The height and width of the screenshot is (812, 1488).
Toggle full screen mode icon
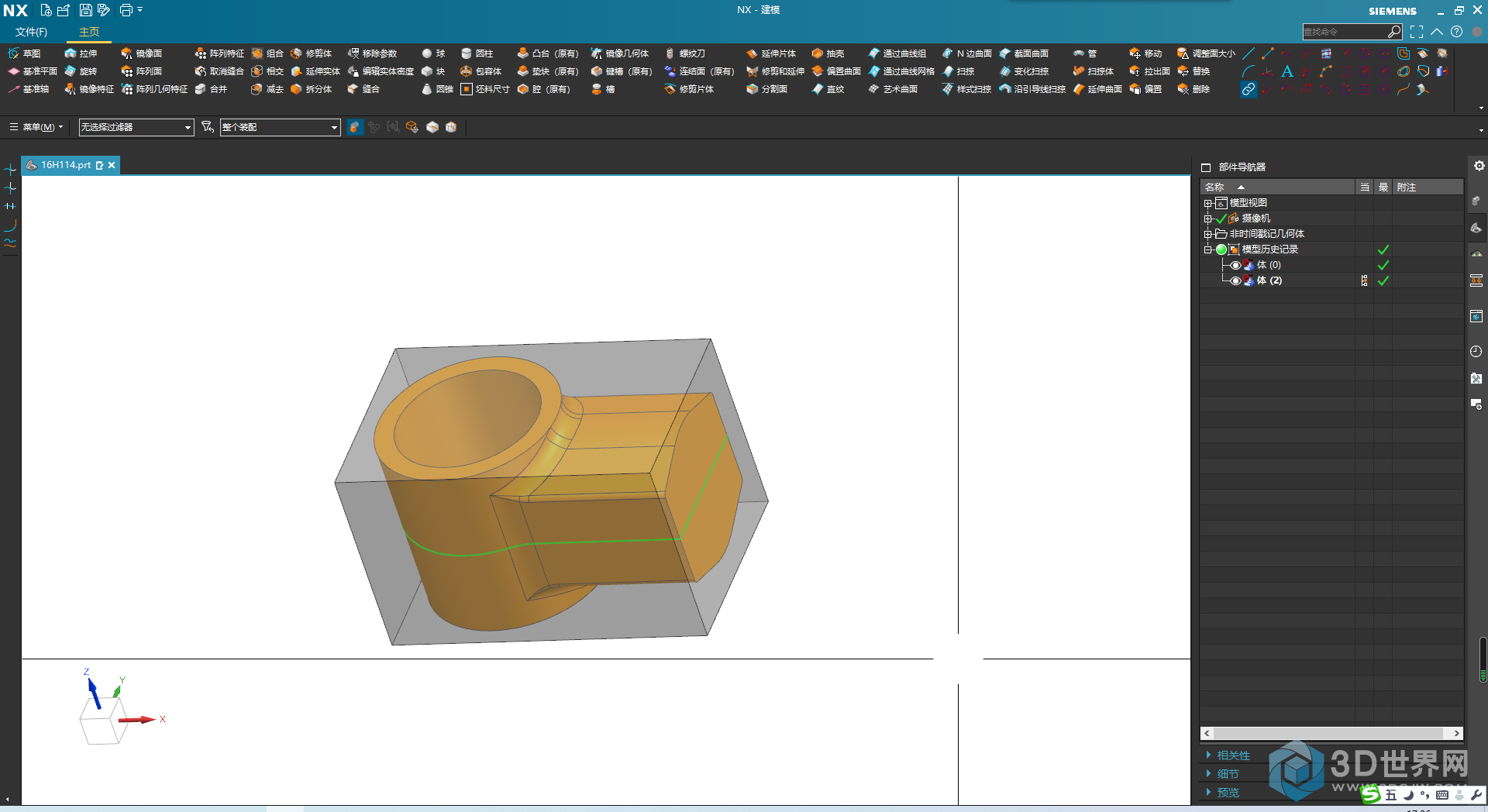(1417, 32)
